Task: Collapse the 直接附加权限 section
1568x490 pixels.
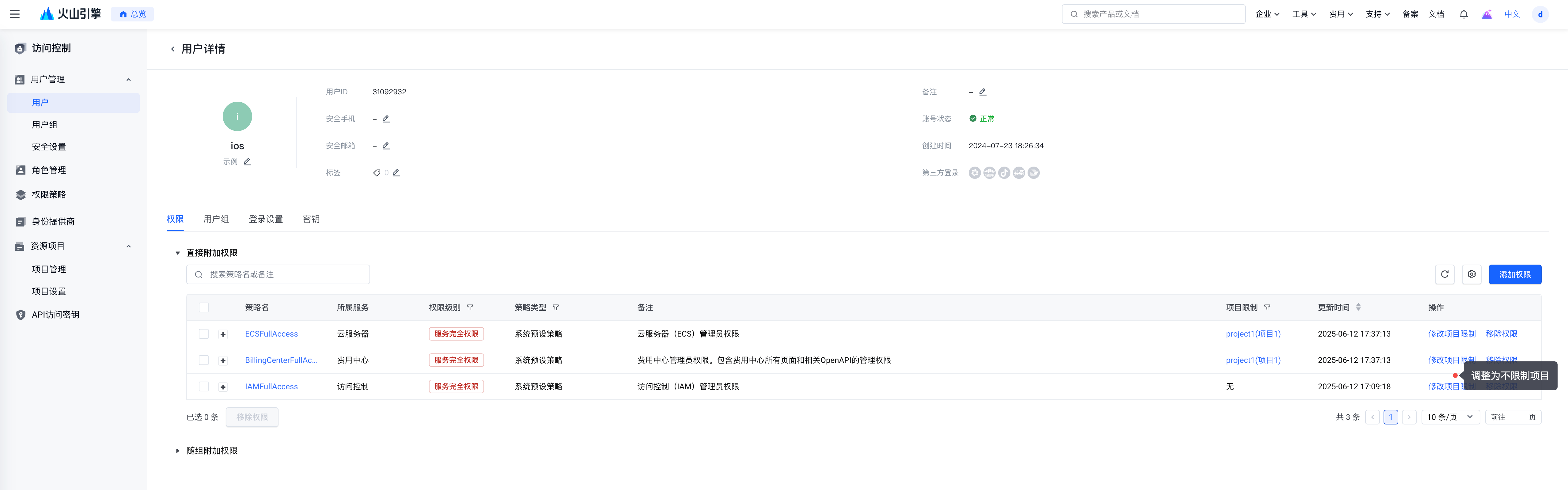Action: [178, 253]
